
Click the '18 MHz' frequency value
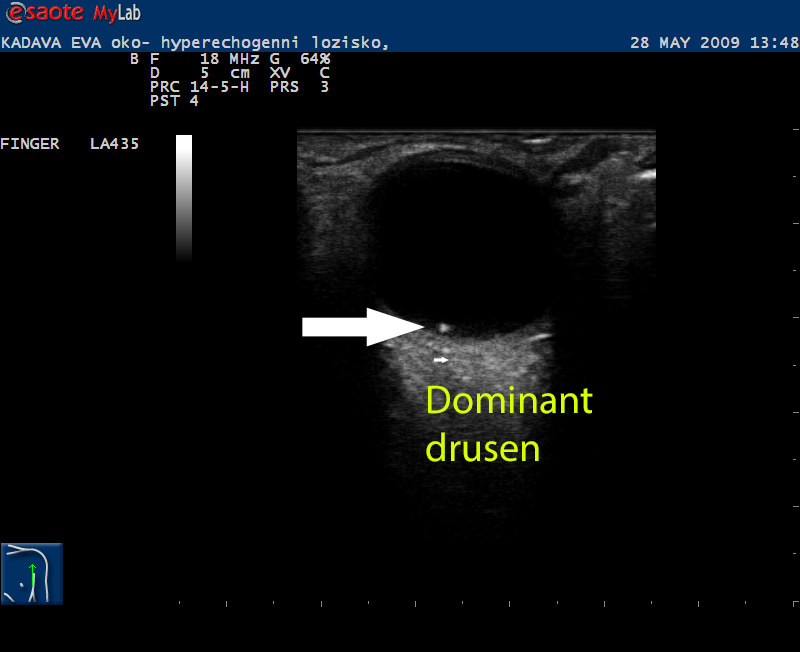[x=230, y=59]
